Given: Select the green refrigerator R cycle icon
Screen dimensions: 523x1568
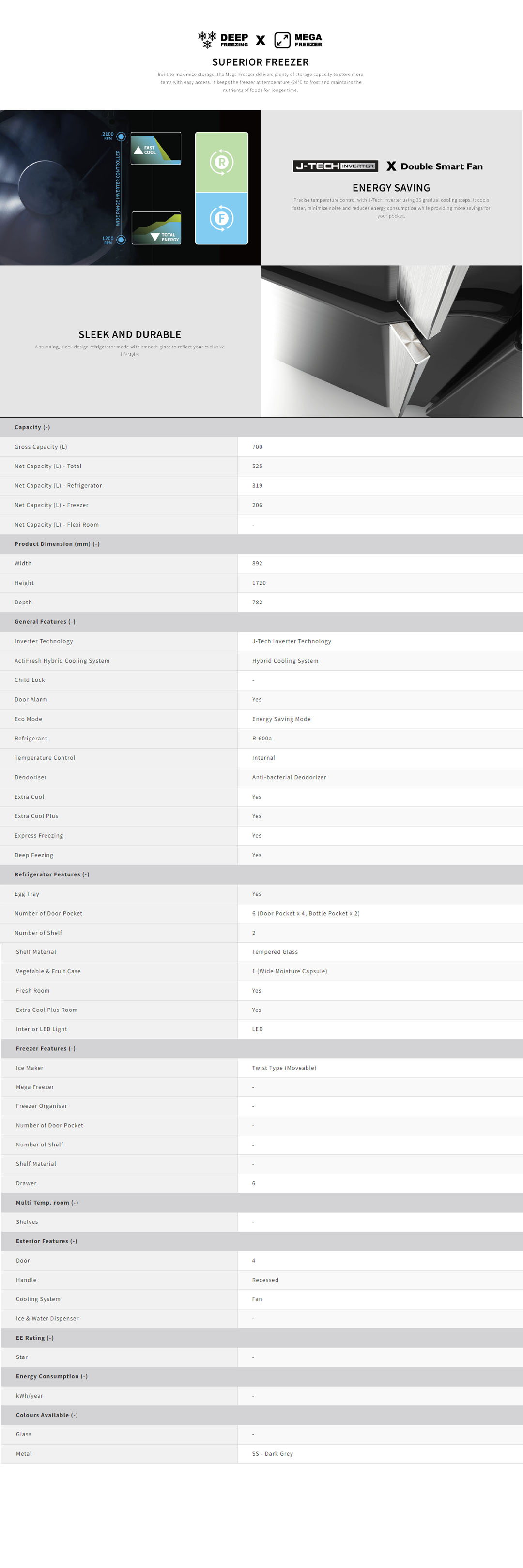Looking at the screenshot, I should point(222,163).
